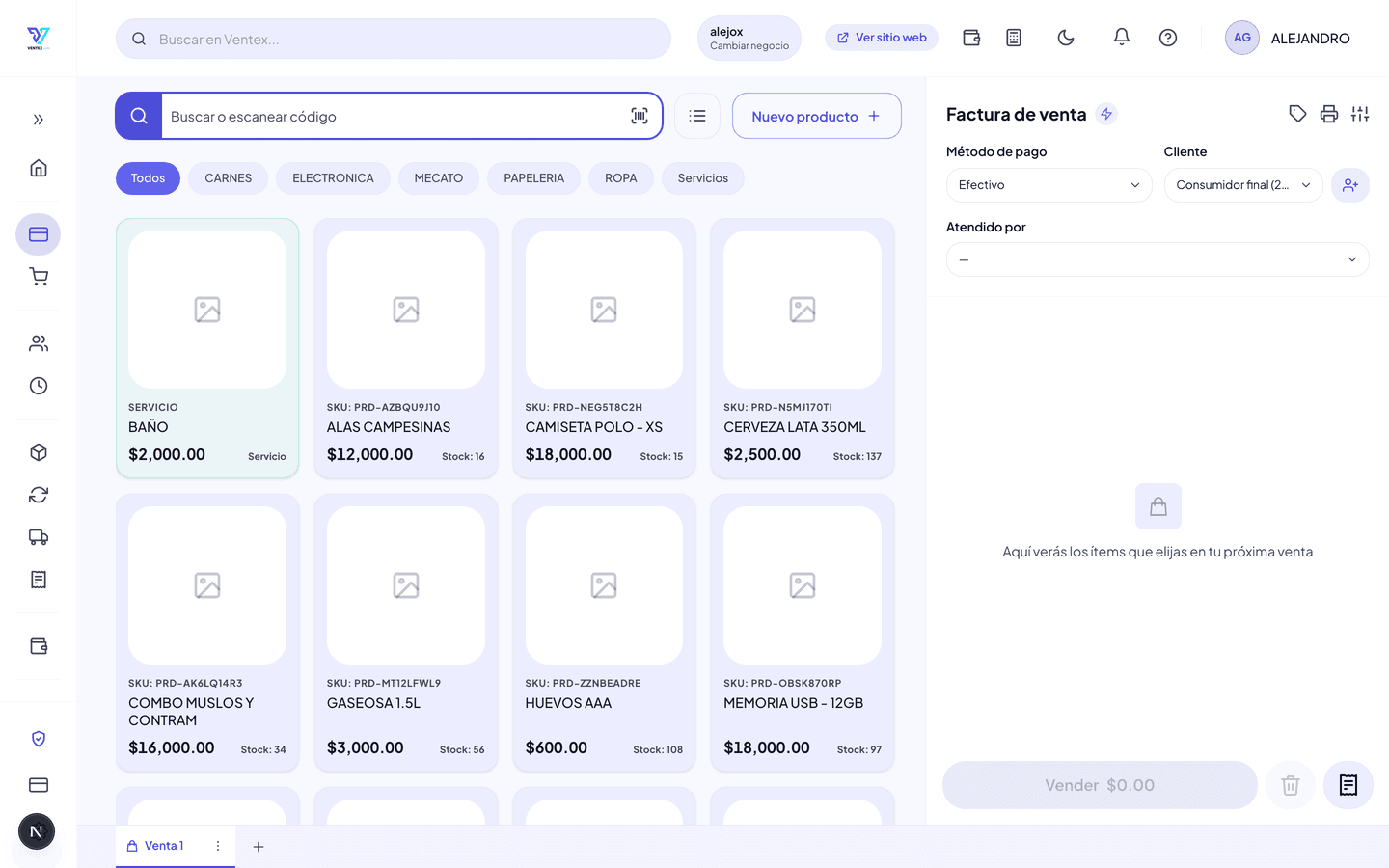1389x868 pixels.
Task: Open the Método de pago Efectivo dropdown
Action: 1049,185
